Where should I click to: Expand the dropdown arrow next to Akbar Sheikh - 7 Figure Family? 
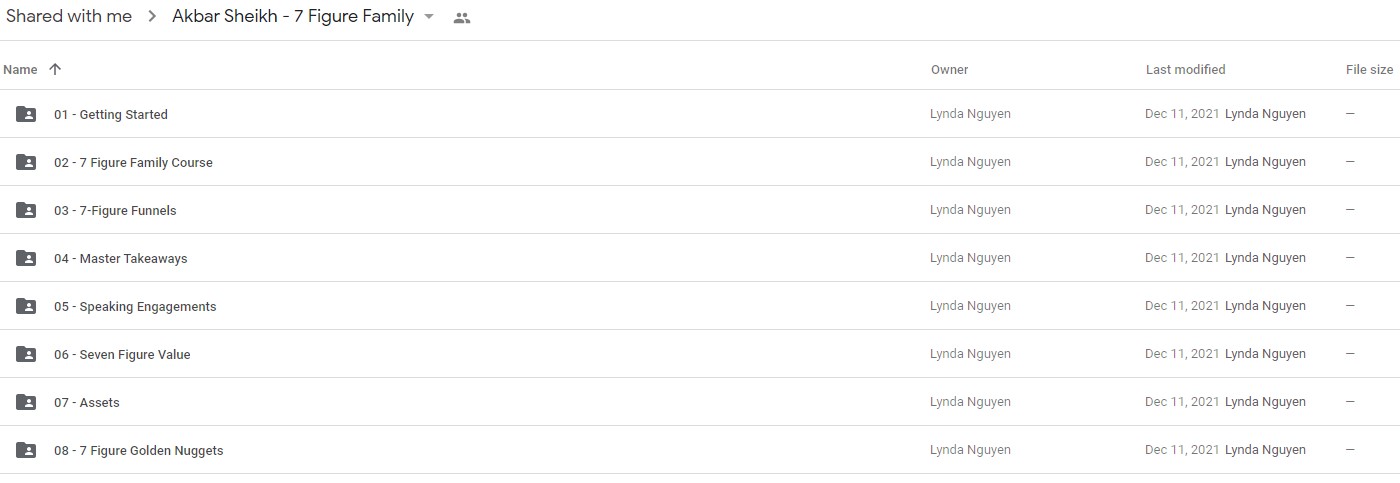(429, 17)
